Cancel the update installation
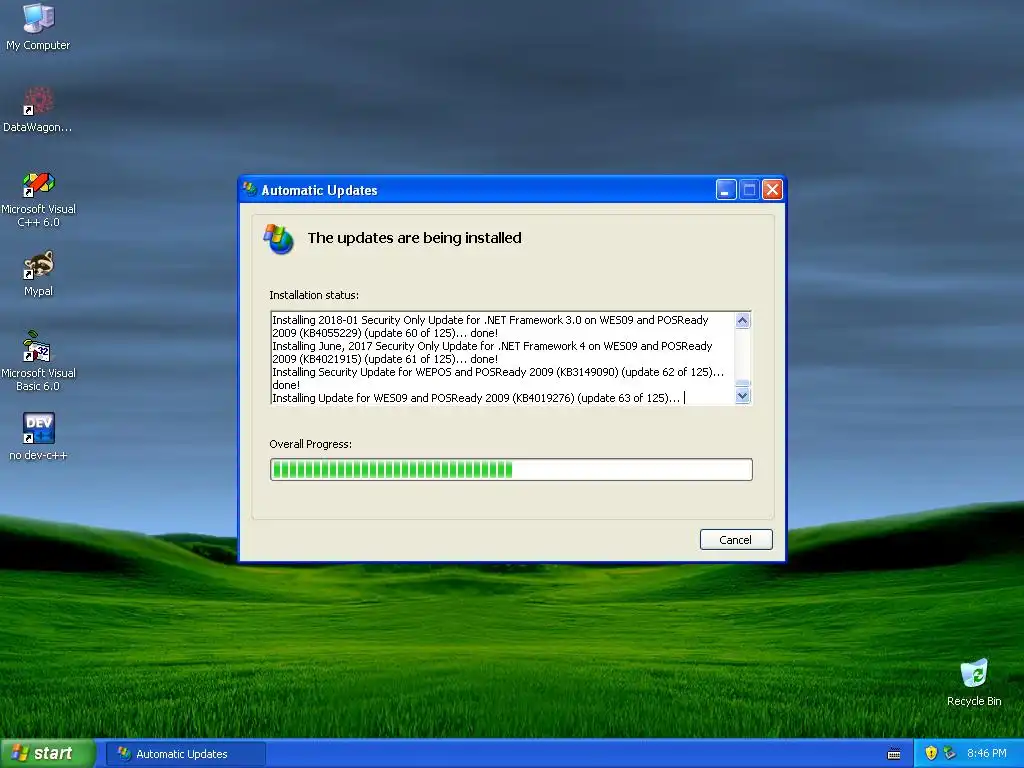Screen dimensions: 1024x768 [x=736, y=539]
